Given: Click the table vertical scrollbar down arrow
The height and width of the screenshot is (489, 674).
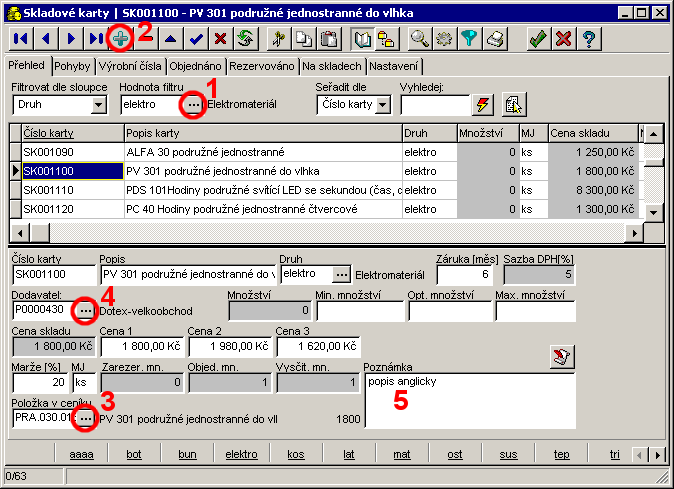Looking at the screenshot, I should click(x=652, y=212).
